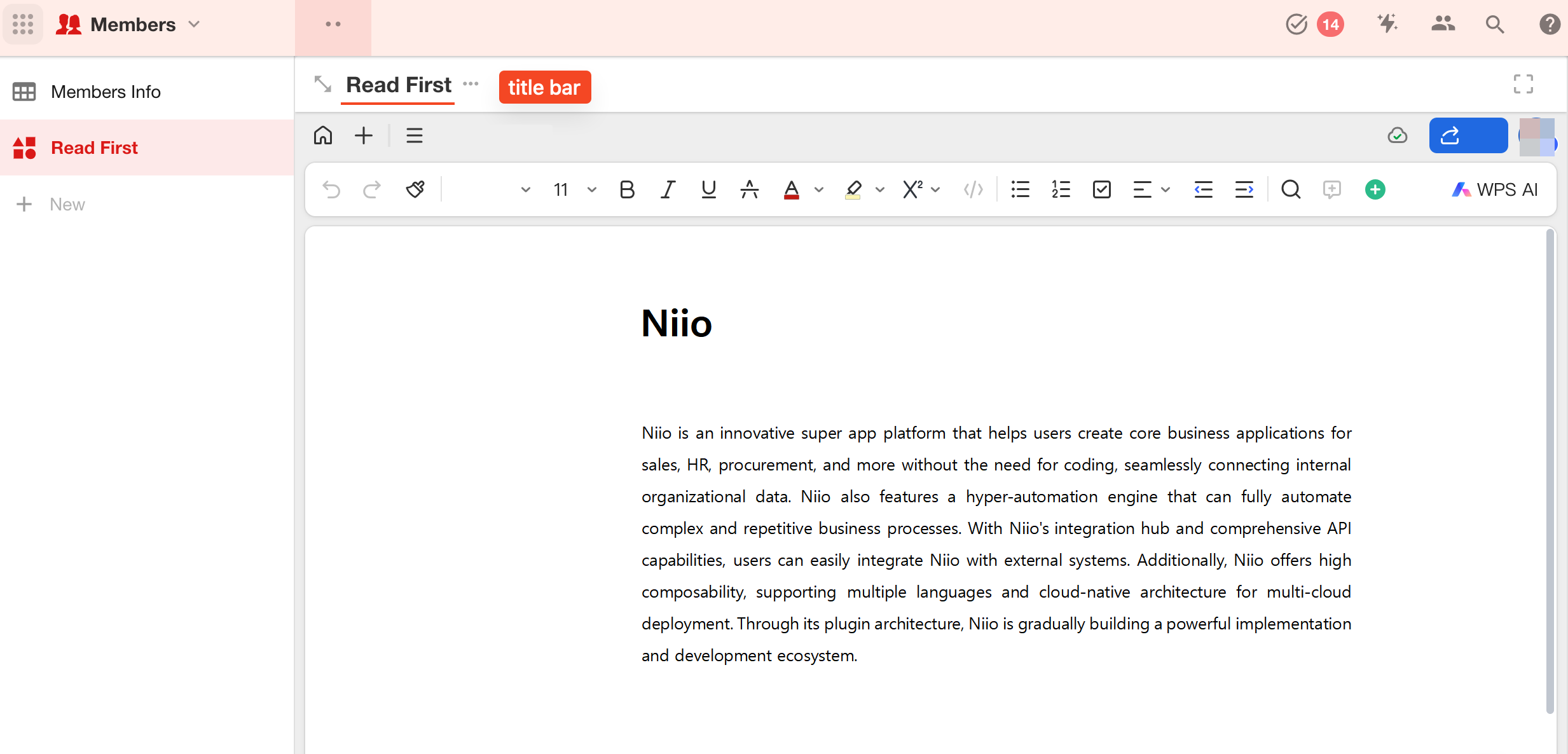This screenshot has height=754, width=1568.
Task: Open the hamburger outline menu
Action: pyautogui.click(x=415, y=135)
